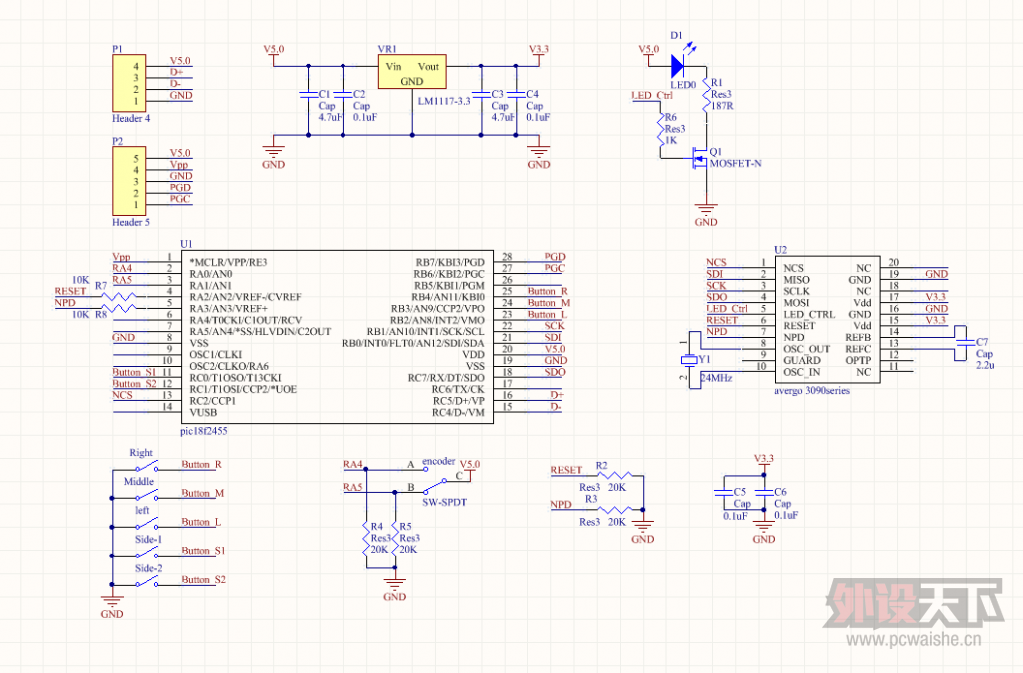Click the pic18f2455 part name text
This screenshot has height=673, width=1023.
(204, 431)
